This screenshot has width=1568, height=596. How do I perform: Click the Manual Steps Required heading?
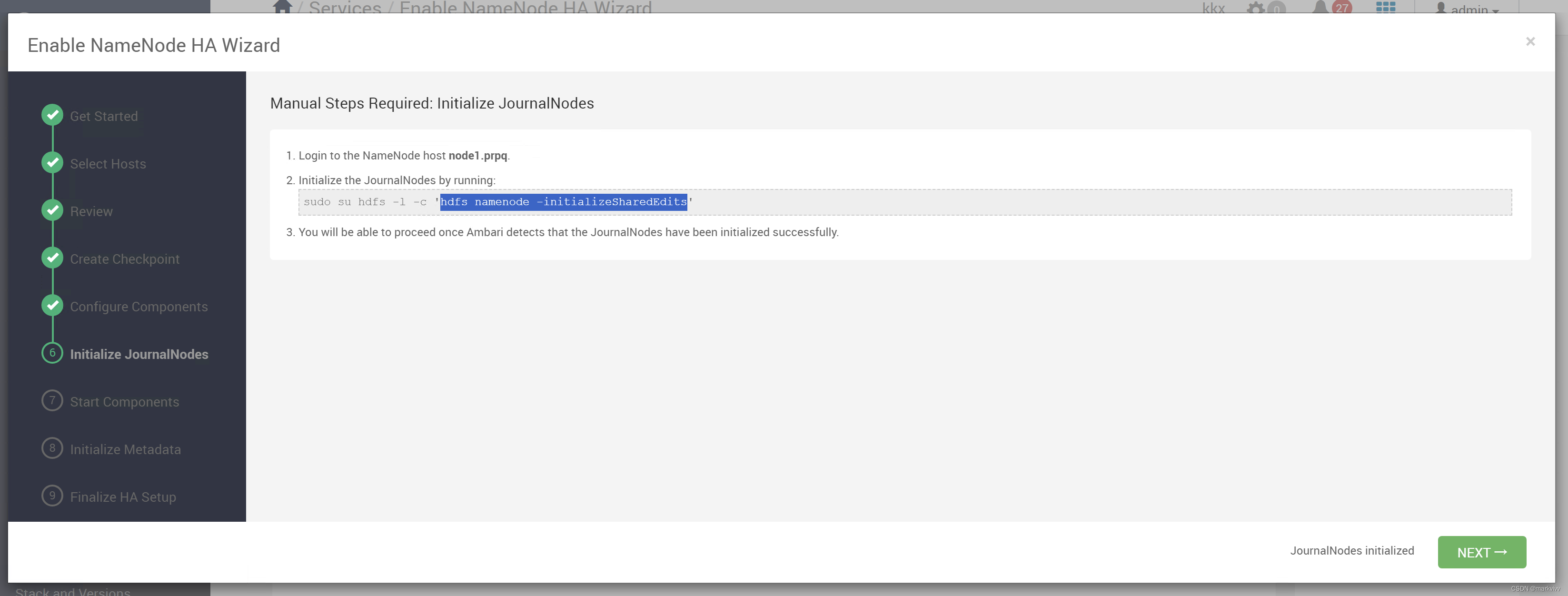[432, 103]
